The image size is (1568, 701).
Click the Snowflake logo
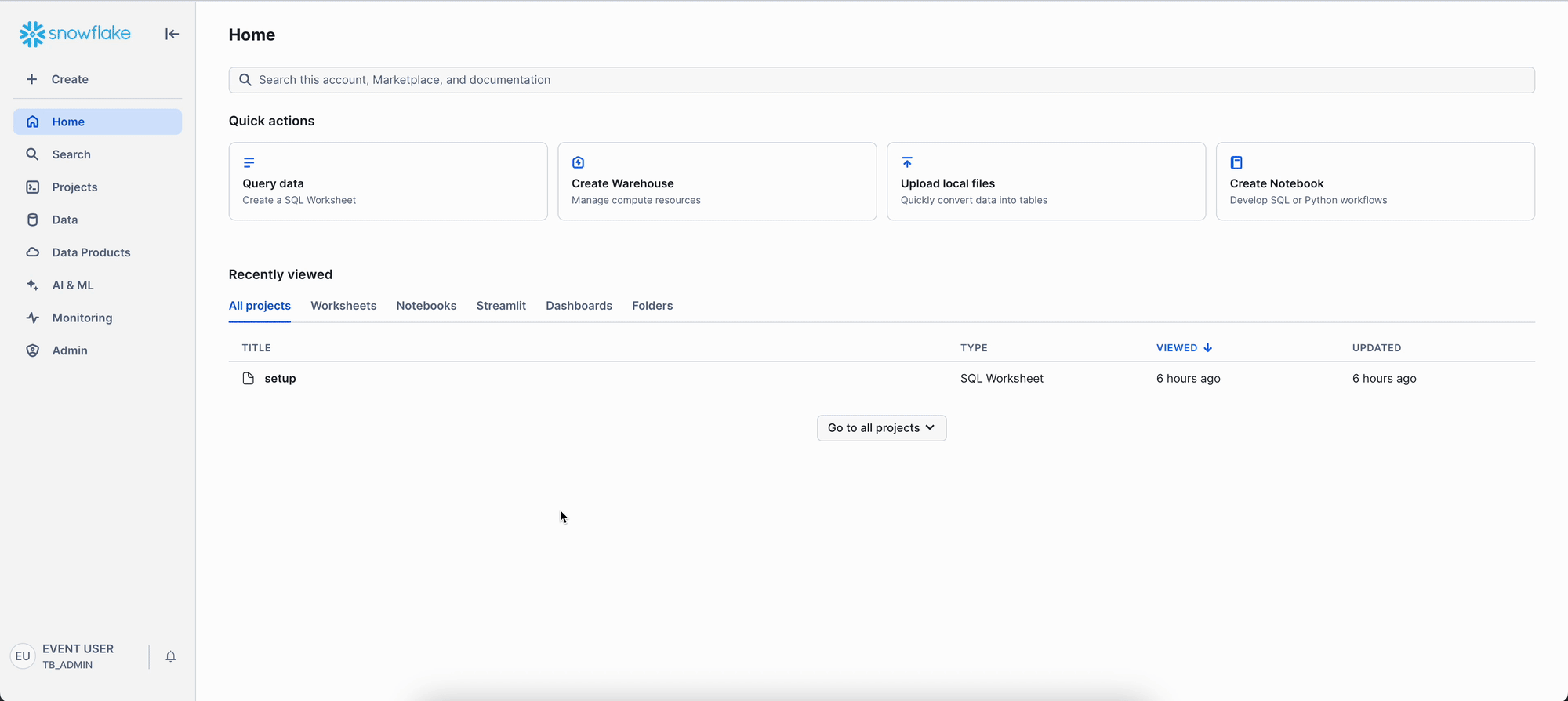[75, 34]
